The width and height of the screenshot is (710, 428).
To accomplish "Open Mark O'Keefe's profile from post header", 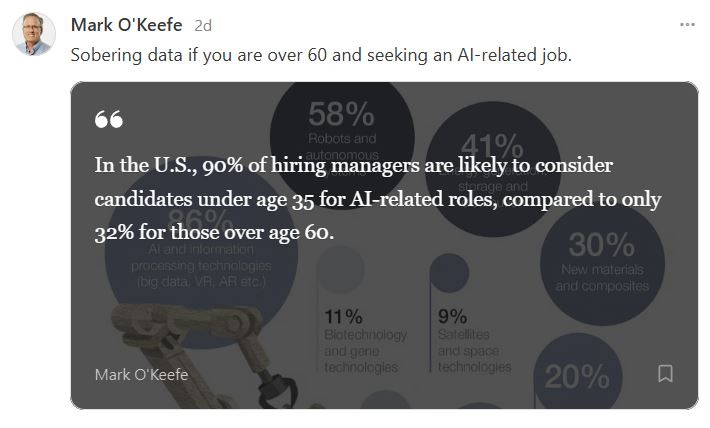I will [127, 25].
